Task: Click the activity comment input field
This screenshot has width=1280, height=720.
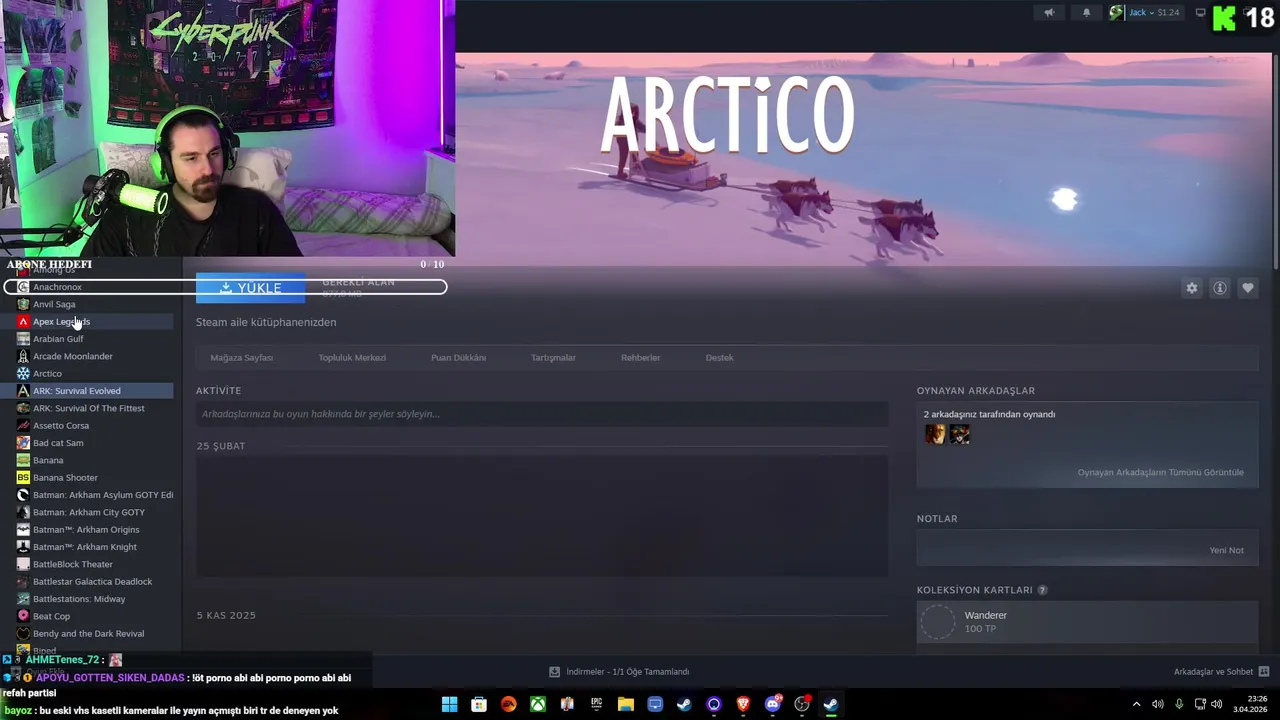Action: (542, 414)
